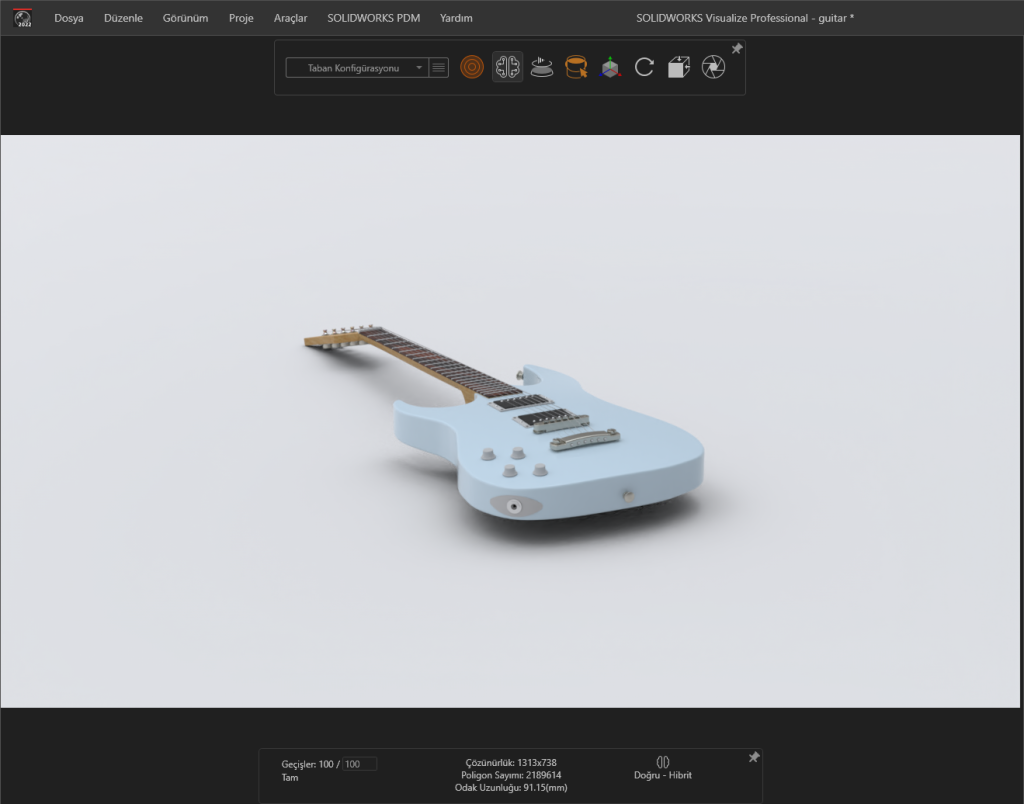Toggle the bottom status panel pin

coord(754,758)
